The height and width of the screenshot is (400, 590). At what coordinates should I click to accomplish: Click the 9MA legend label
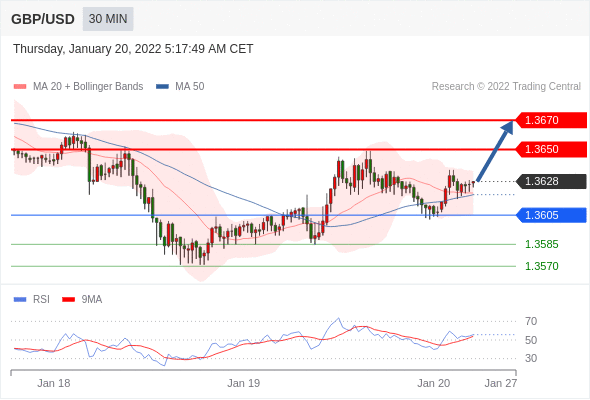click(92, 300)
